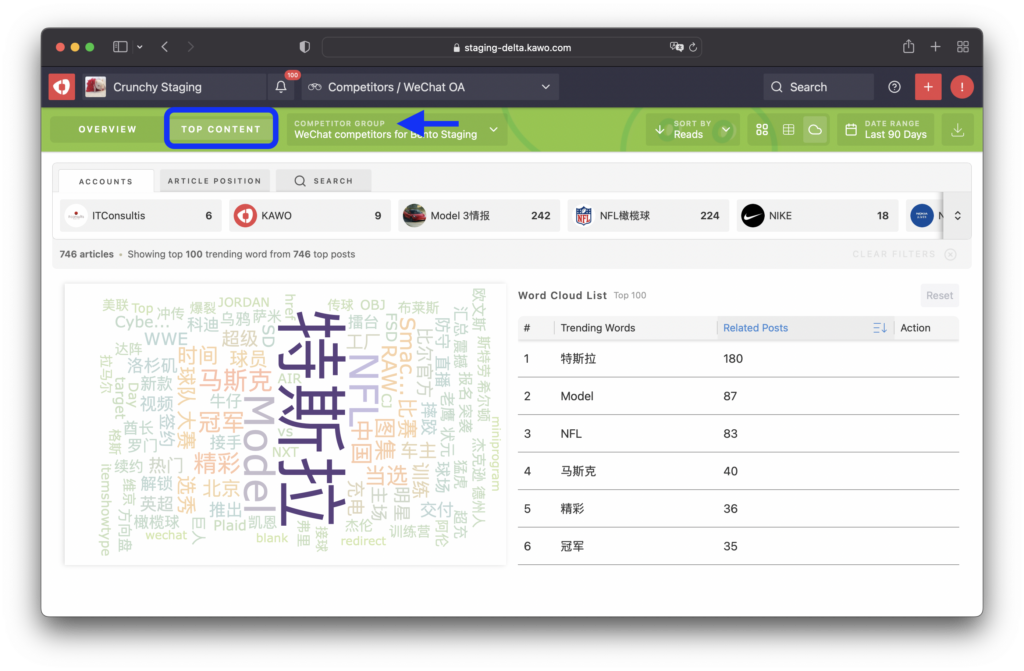This screenshot has width=1024, height=671.
Task: Open the Date Range Last 90 Days picker
Action: [887, 129]
